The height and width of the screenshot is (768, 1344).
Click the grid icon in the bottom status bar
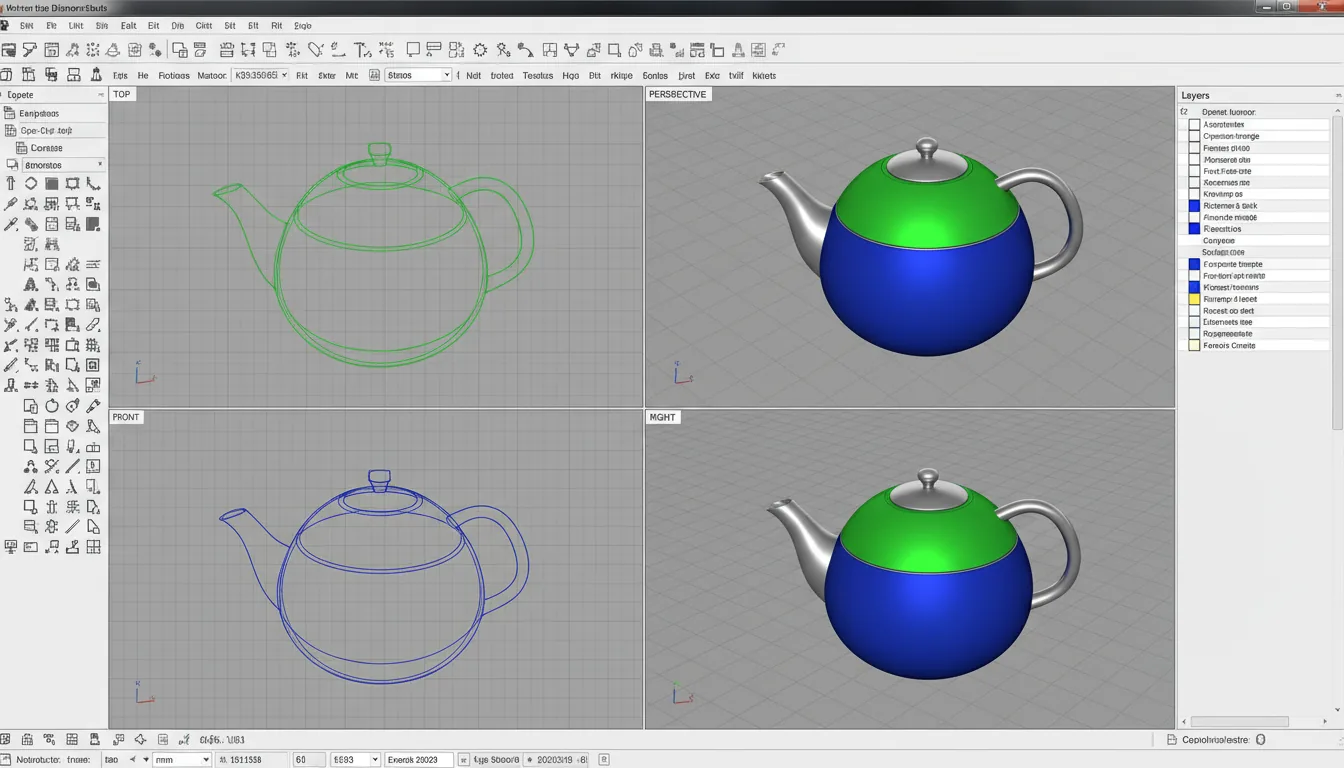[x=71, y=739]
